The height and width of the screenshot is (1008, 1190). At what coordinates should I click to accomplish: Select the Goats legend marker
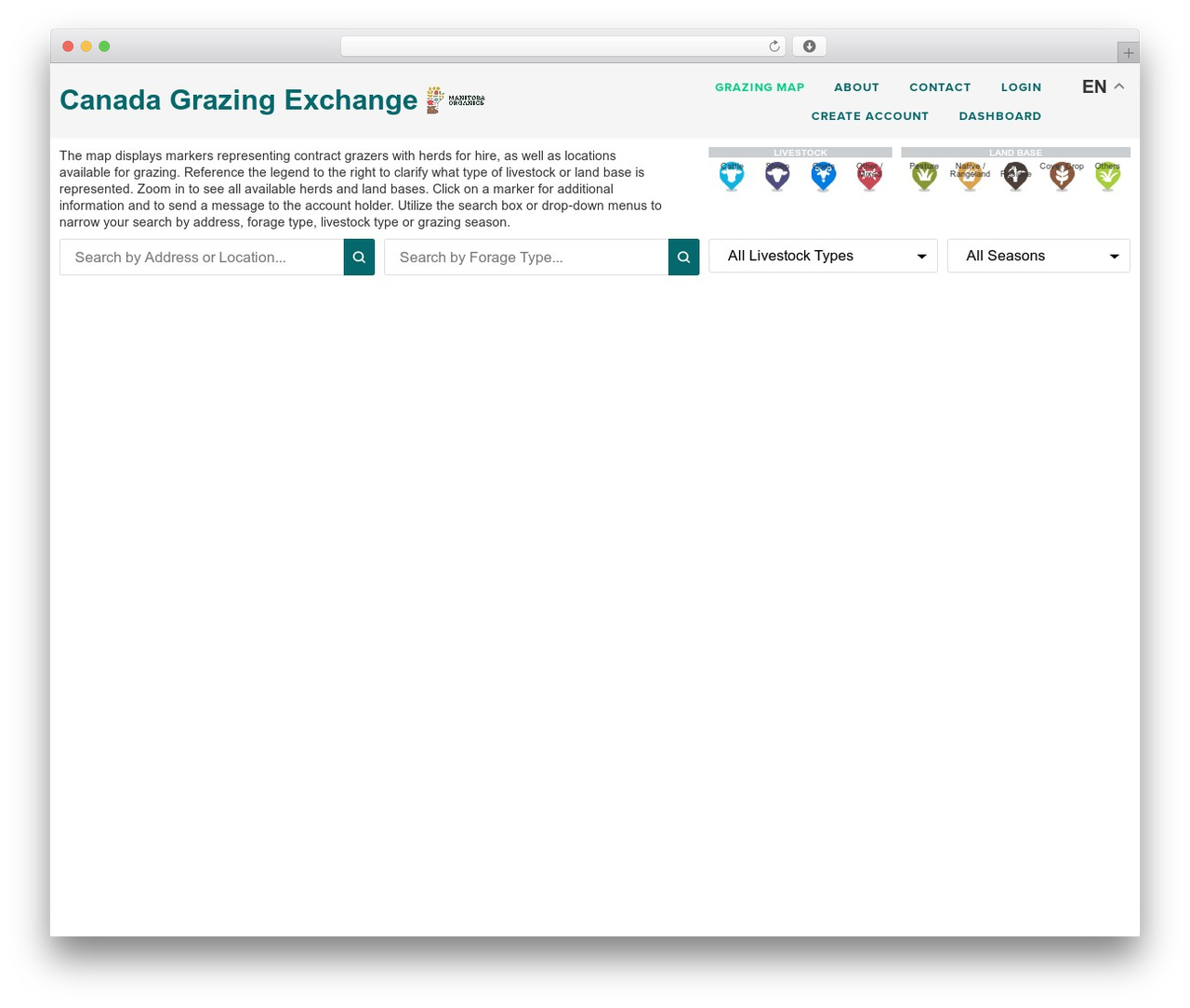[823, 176]
